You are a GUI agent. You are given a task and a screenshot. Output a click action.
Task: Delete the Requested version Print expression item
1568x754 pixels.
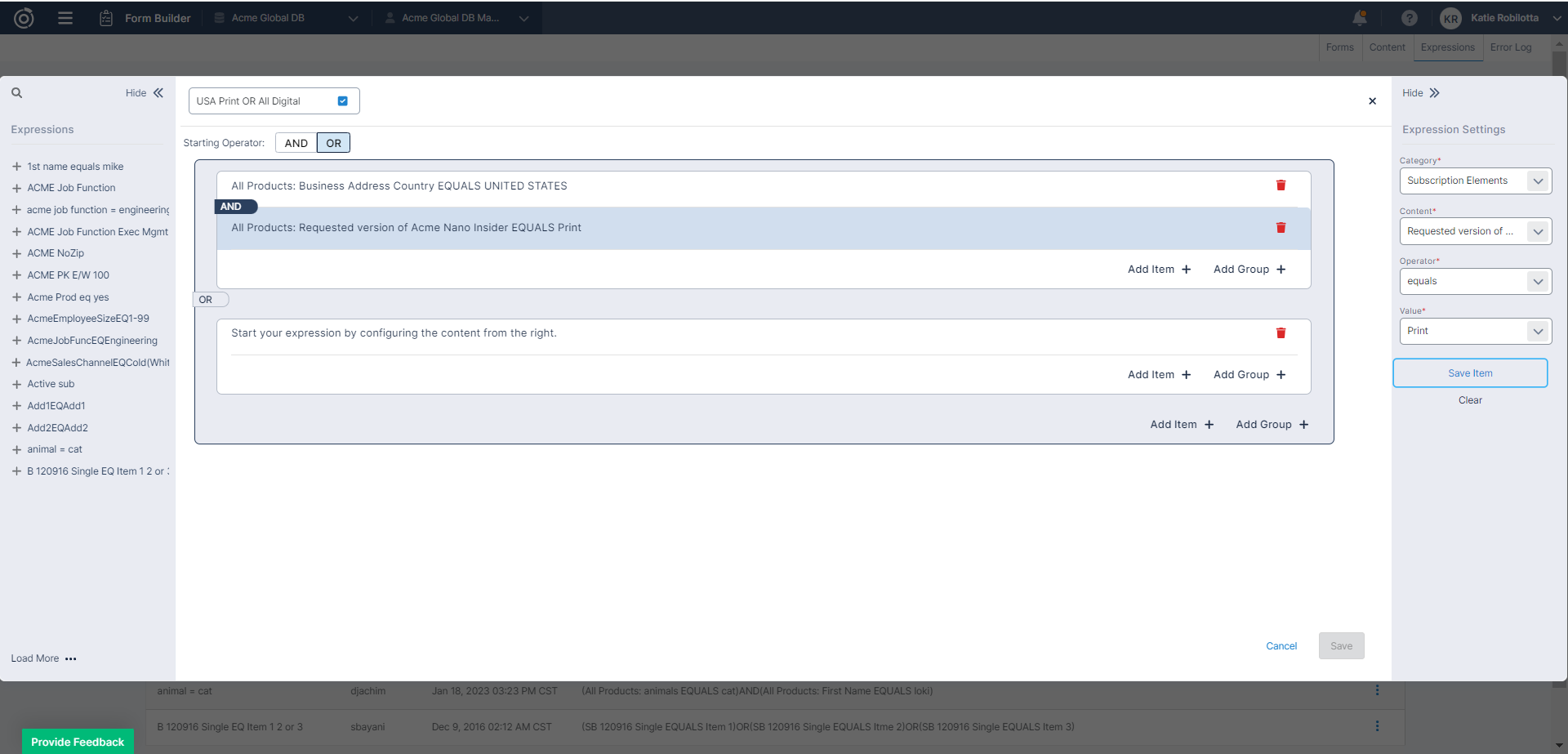(1281, 228)
